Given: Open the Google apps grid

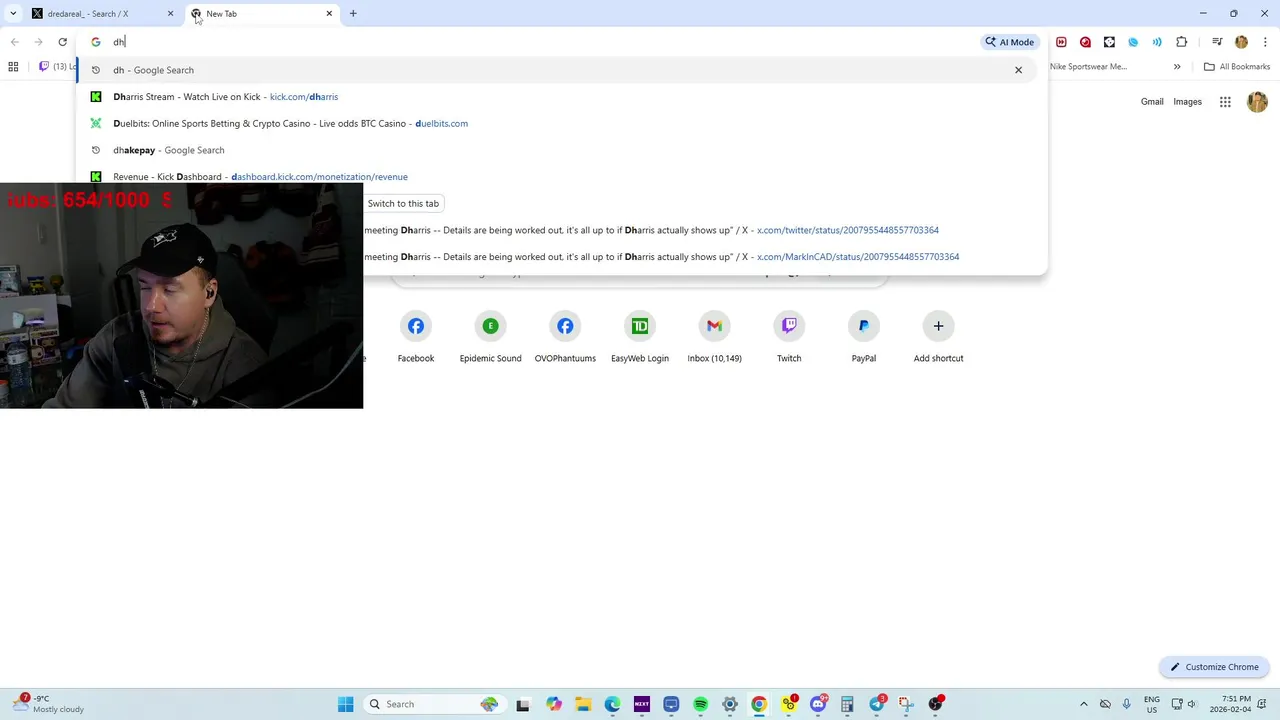Looking at the screenshot, I should click(x=1225, y=102).
